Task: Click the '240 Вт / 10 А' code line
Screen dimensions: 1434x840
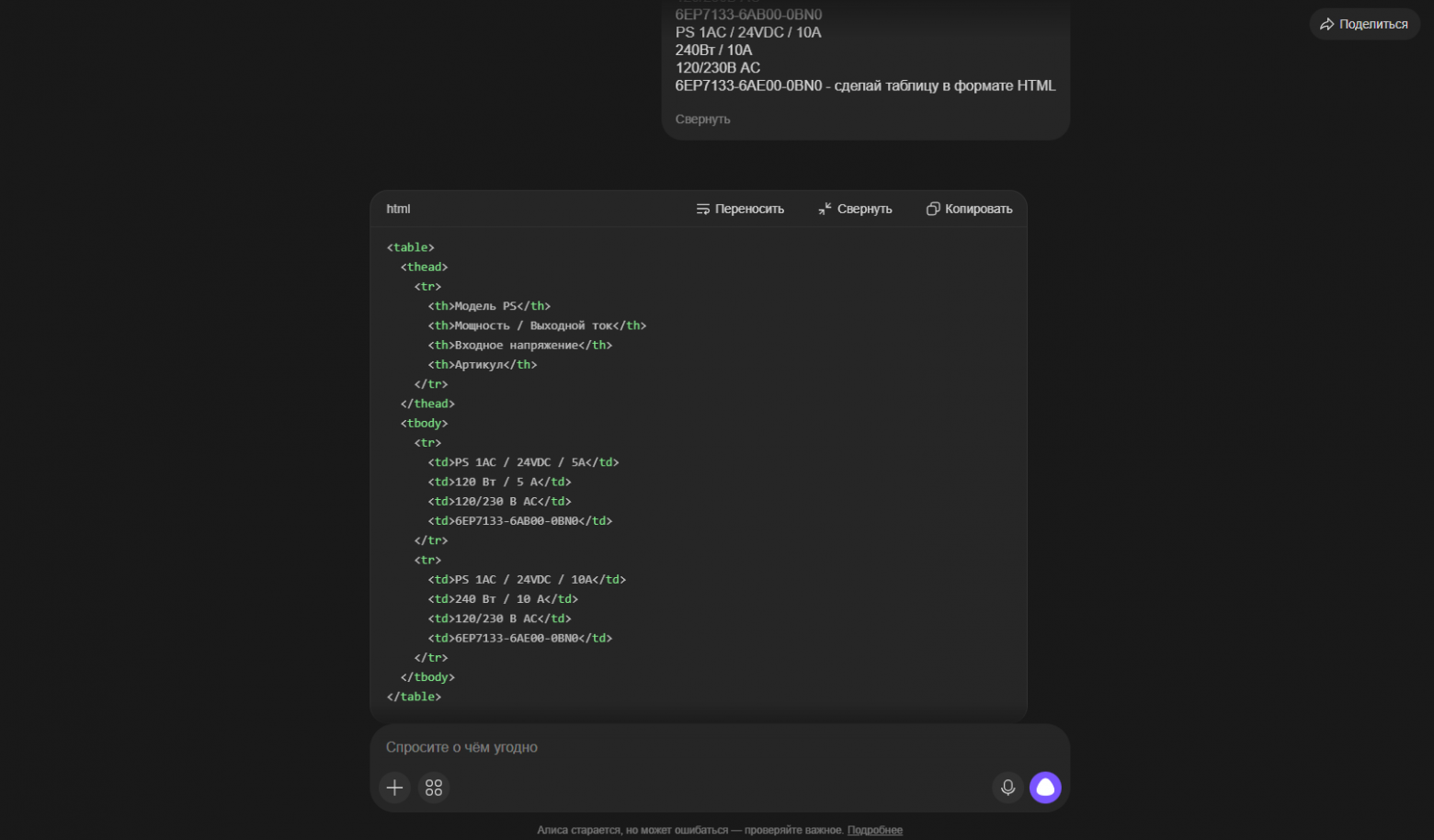Action: click(503, 599)
